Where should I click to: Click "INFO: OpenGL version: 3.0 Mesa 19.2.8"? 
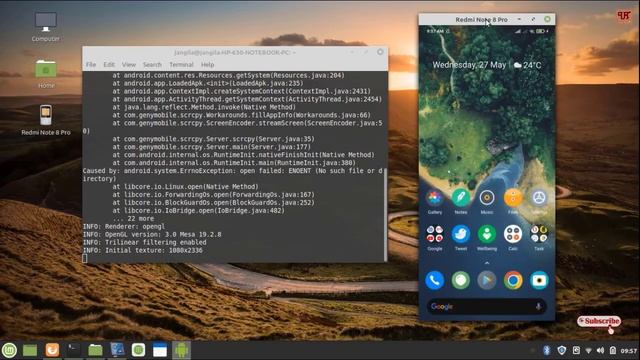(152, 234)
